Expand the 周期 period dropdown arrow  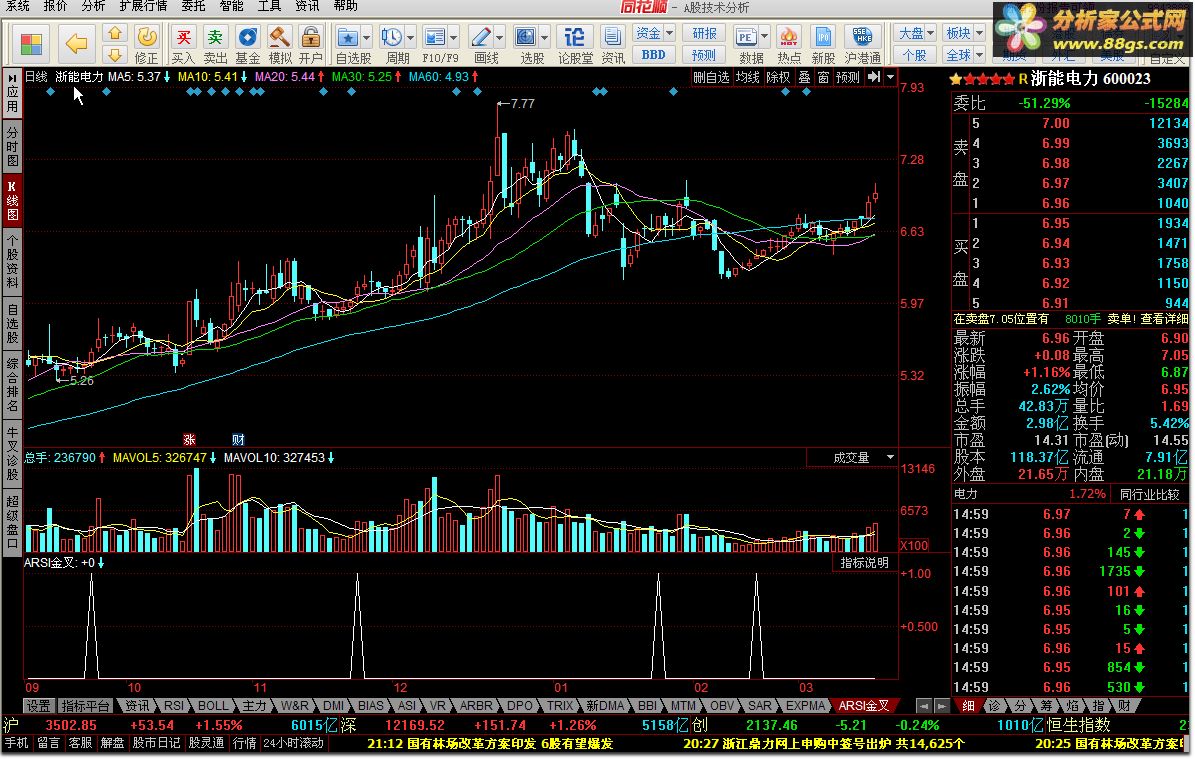[411, 37]
